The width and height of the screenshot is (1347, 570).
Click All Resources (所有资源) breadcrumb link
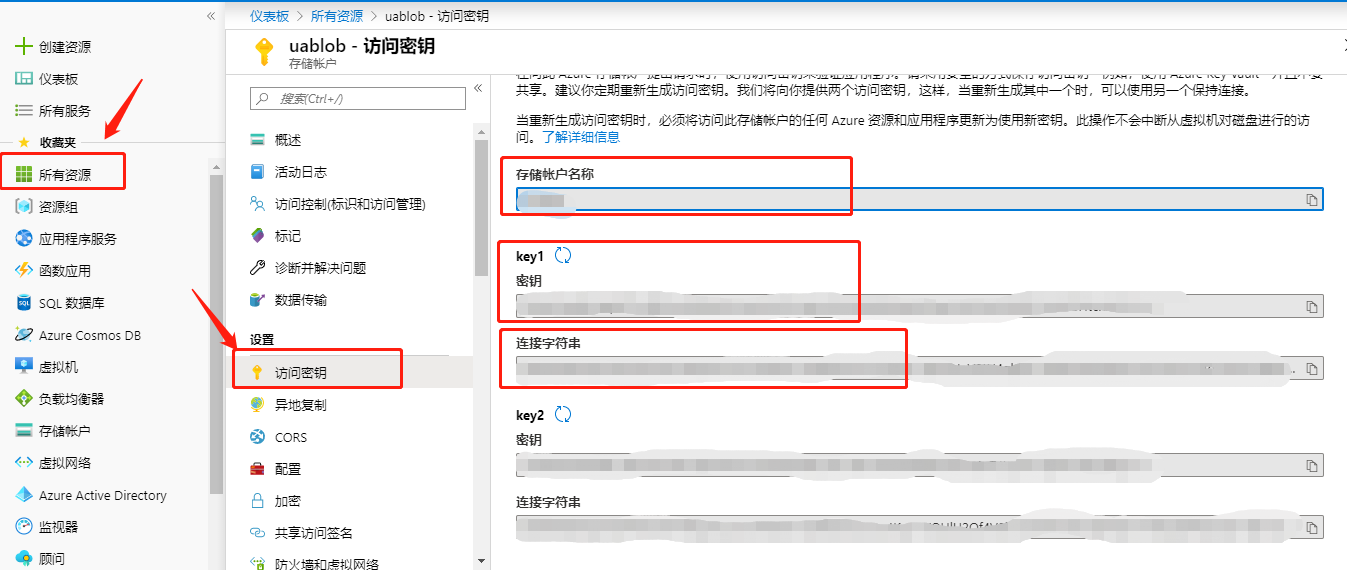pyautogui.click(x=337, y=16)
